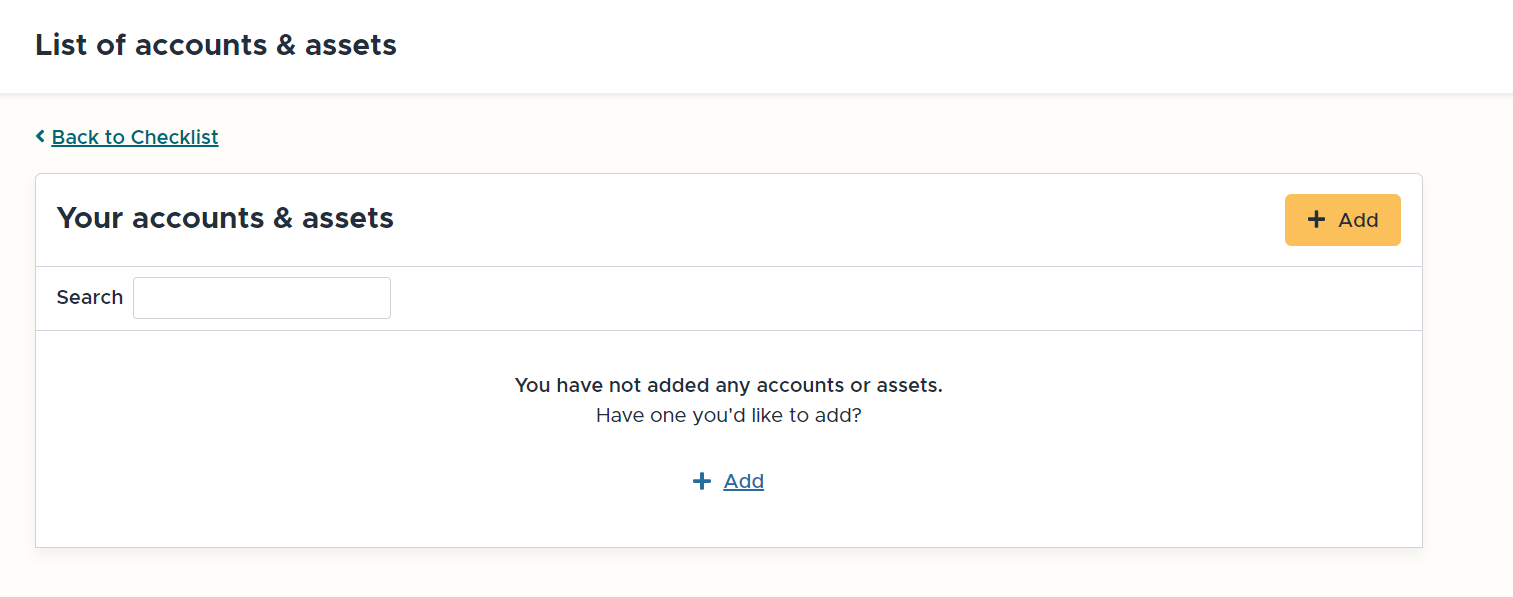Click the Search label text
The image size is (1513, 597).
90,297
